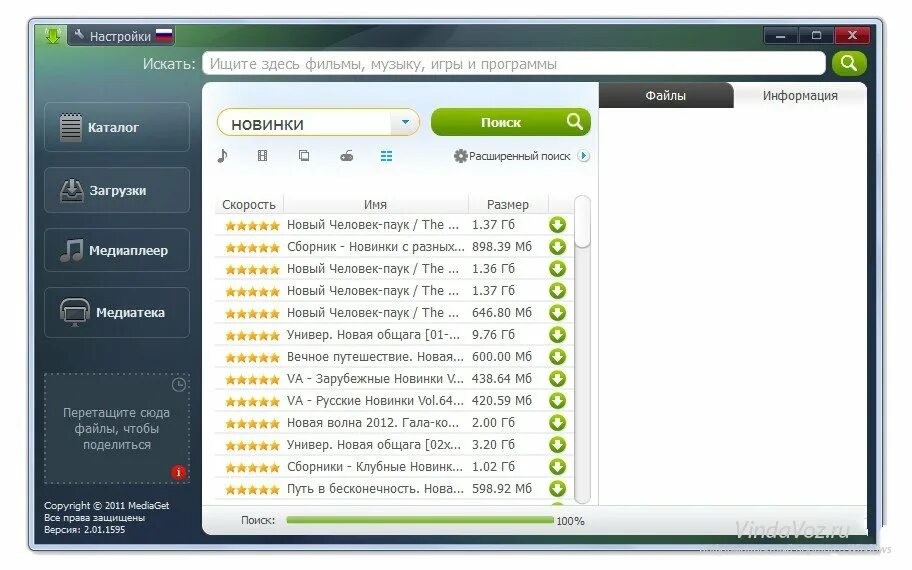Select row 'Универ. Новая общага [01-...'
The width and height of the screenshot is (912, 570).
[394, 334]
